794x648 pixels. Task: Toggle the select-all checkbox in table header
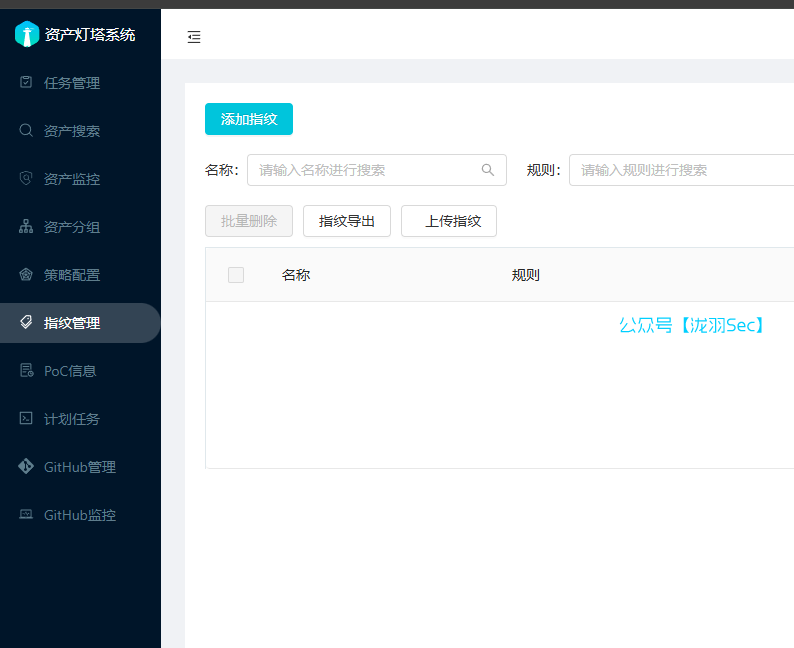pyautogui.click(x=236, y=275)
